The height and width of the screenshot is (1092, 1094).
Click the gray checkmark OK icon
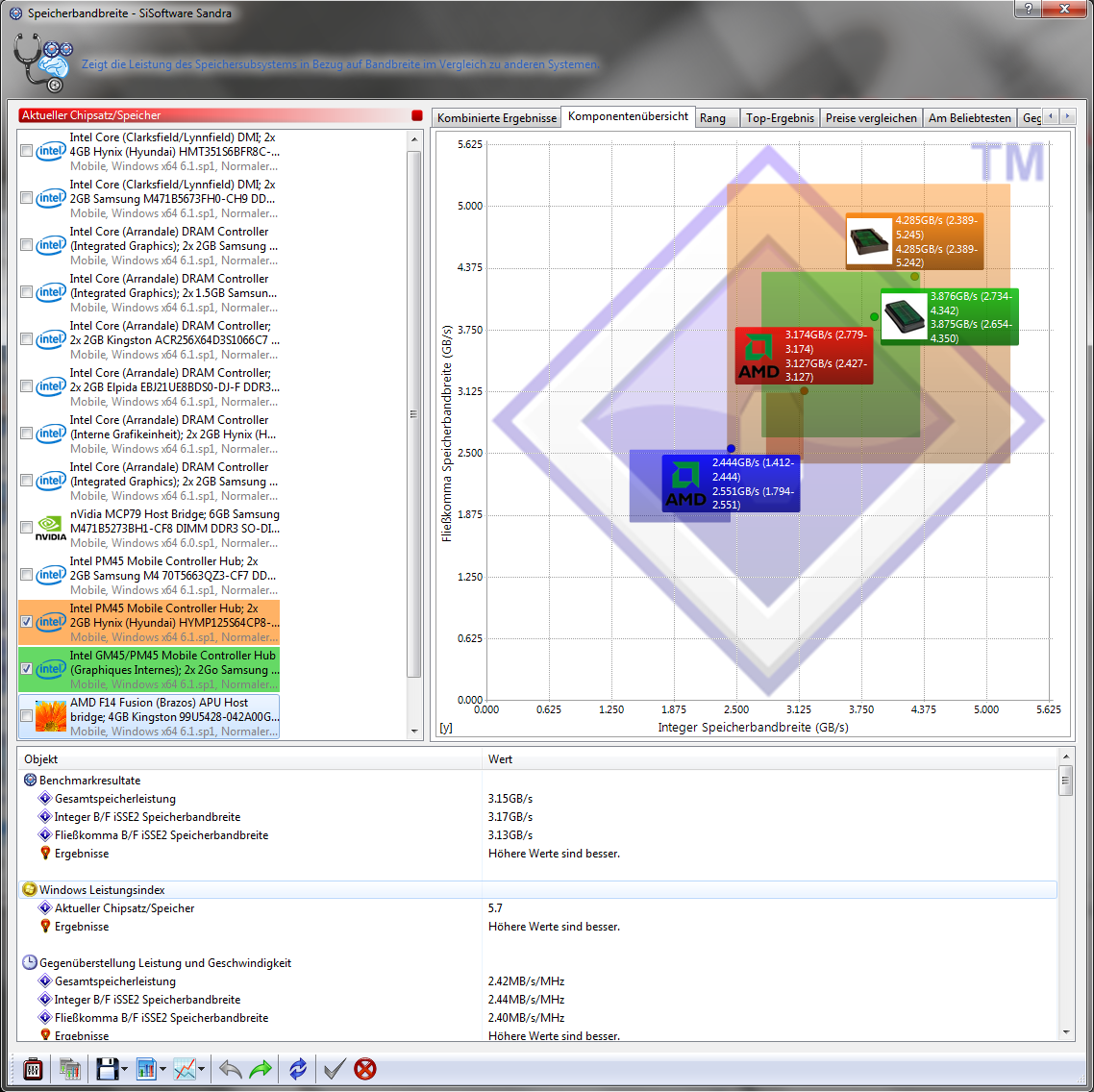click(x=335, y=1069)
